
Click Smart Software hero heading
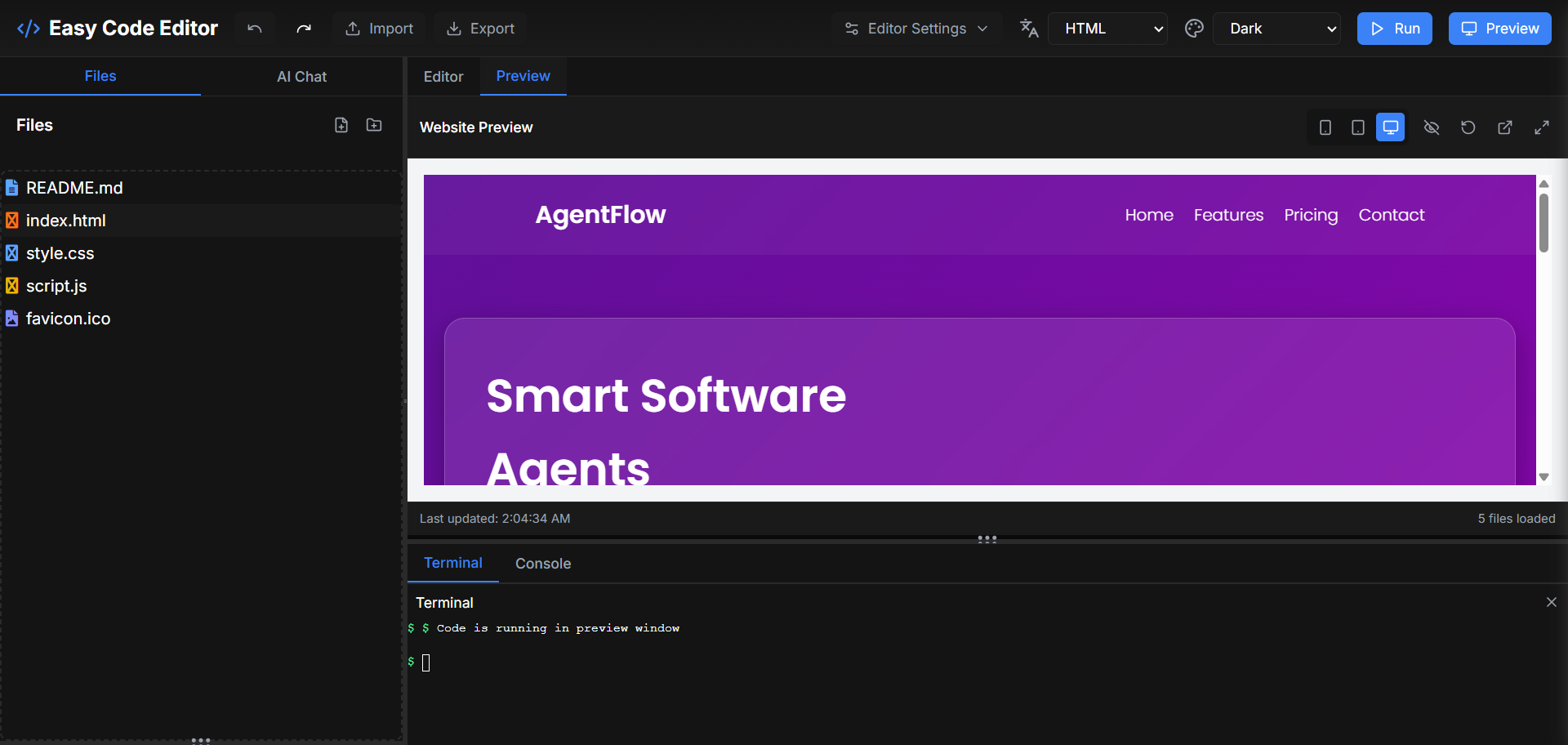tap(666, 396)
